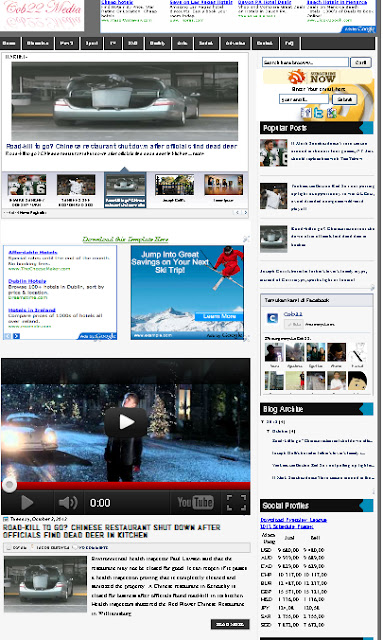Open the main post title Road-Kill To Go

click(x=111, y=531)
